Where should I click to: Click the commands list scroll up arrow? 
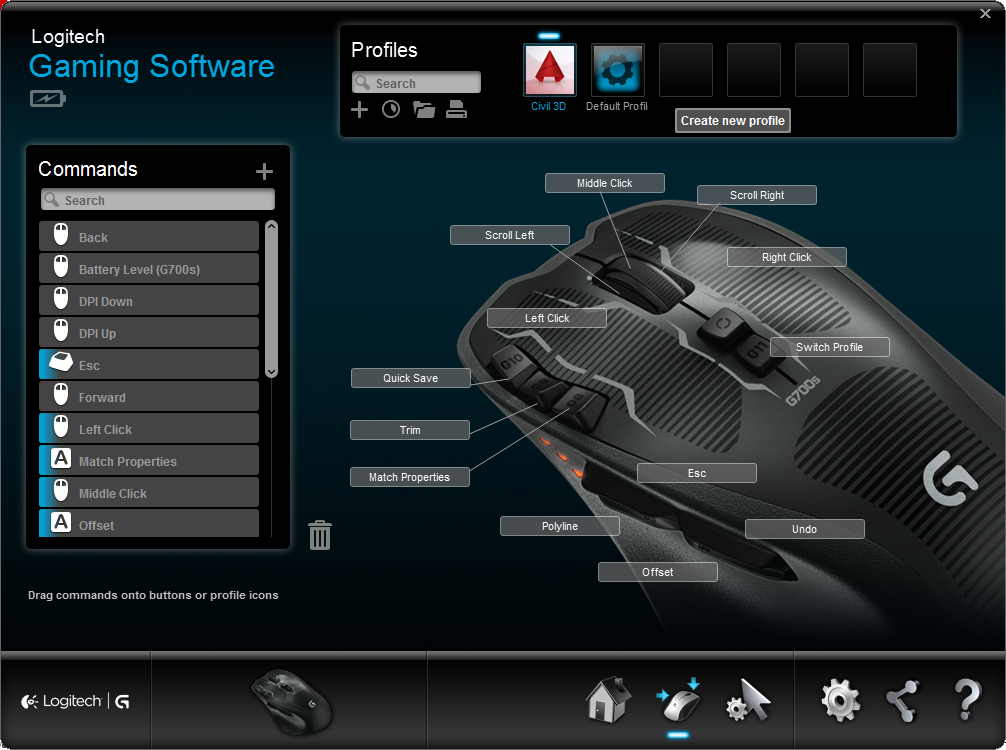click(x=271, y=226)
